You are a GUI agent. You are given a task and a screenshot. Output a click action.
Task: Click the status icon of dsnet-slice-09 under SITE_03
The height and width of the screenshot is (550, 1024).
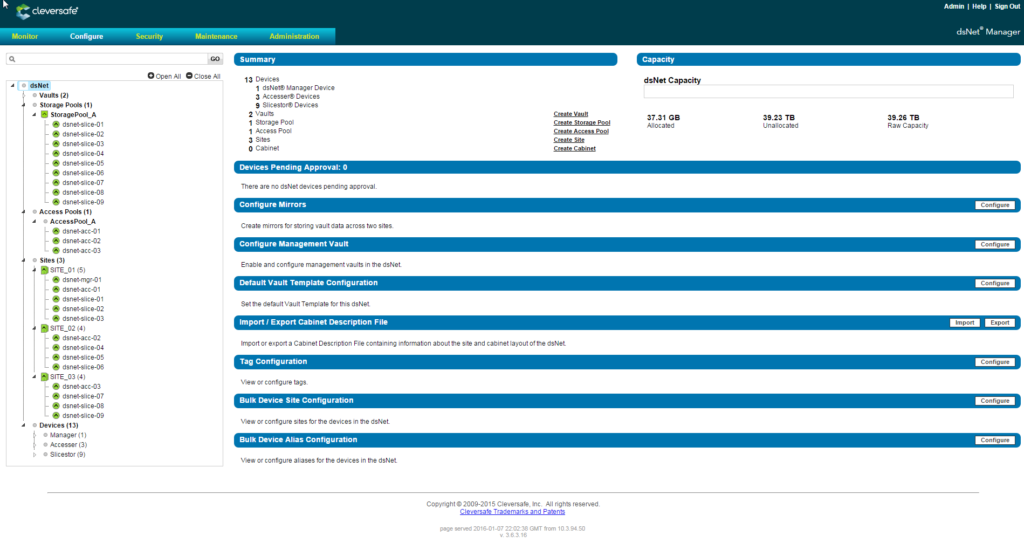pos(56,415)
